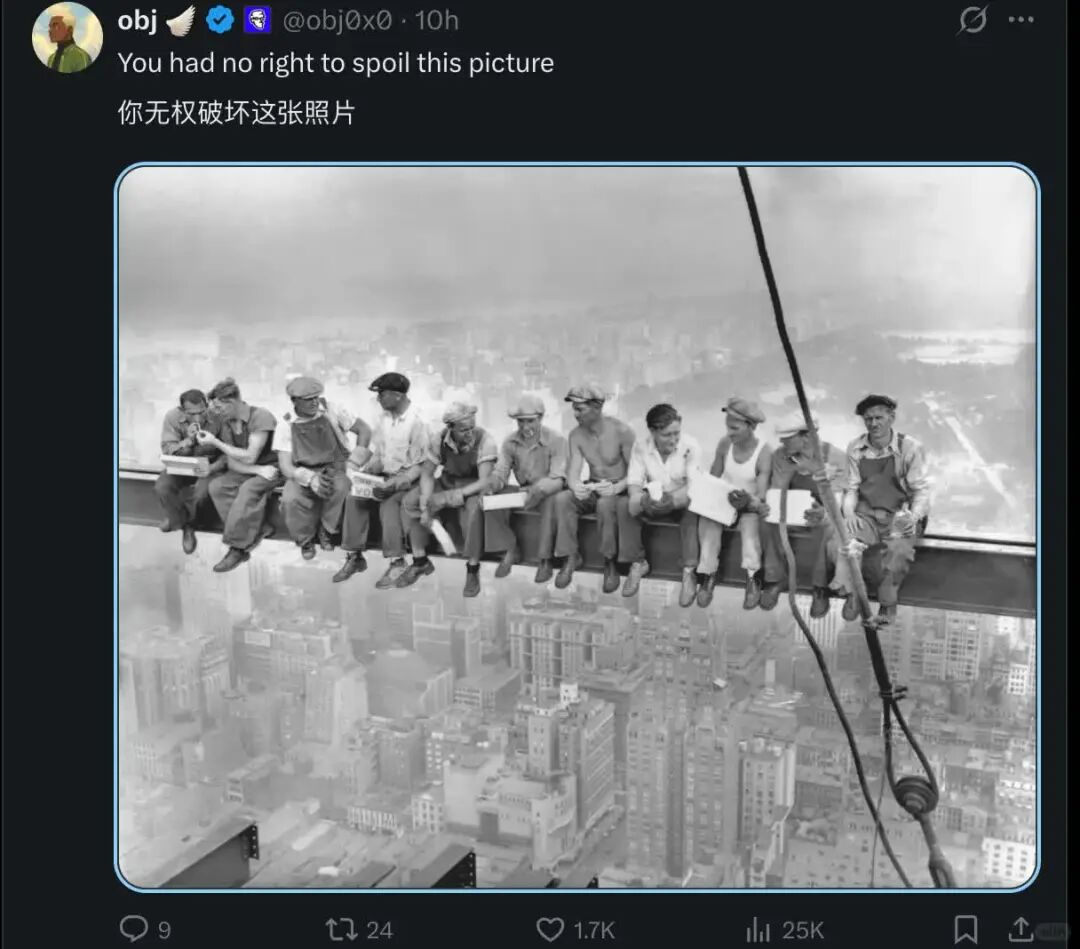Click the 10h timestamp link

click(437, 20)
